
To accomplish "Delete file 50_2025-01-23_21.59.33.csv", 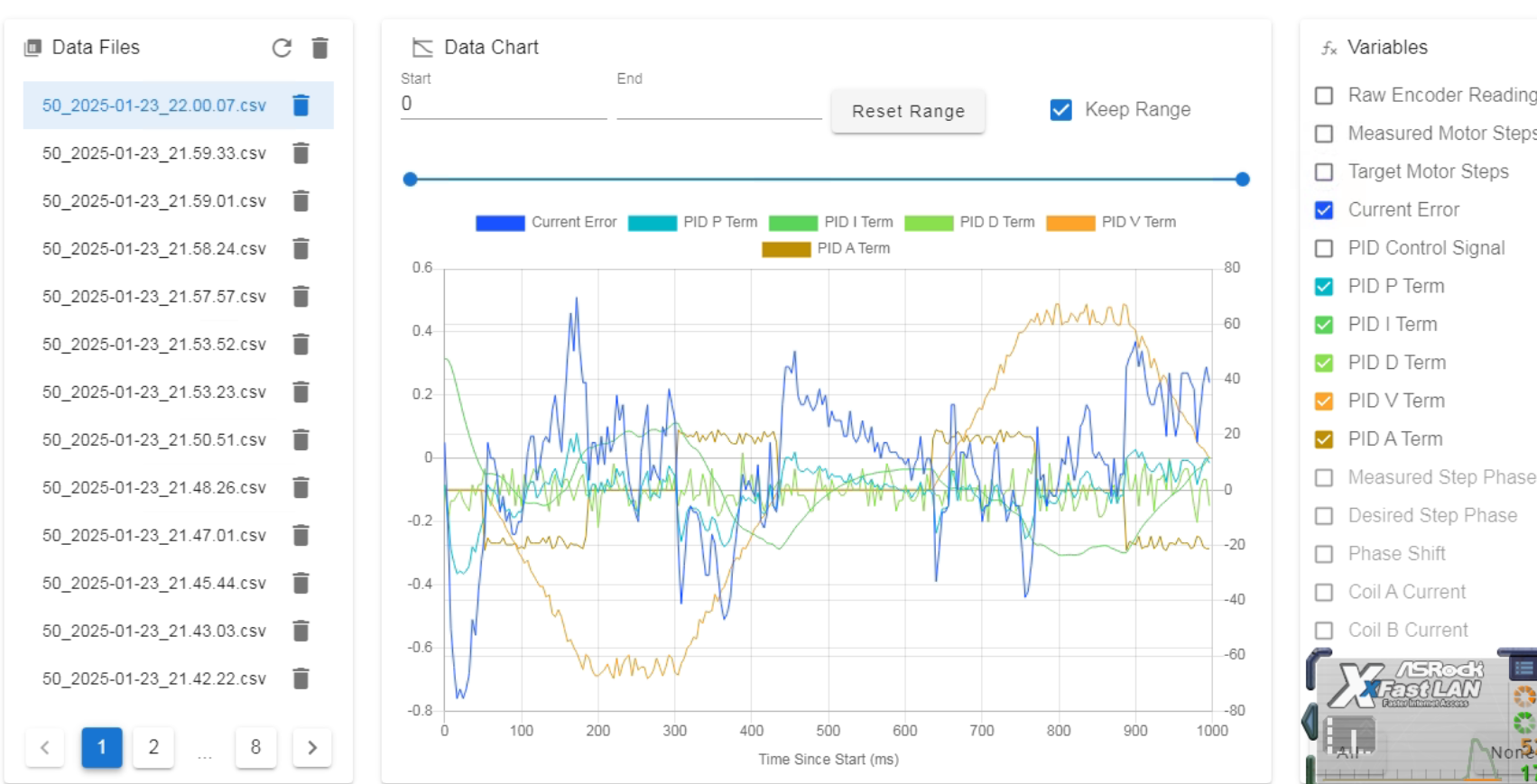I will (301, 153).
